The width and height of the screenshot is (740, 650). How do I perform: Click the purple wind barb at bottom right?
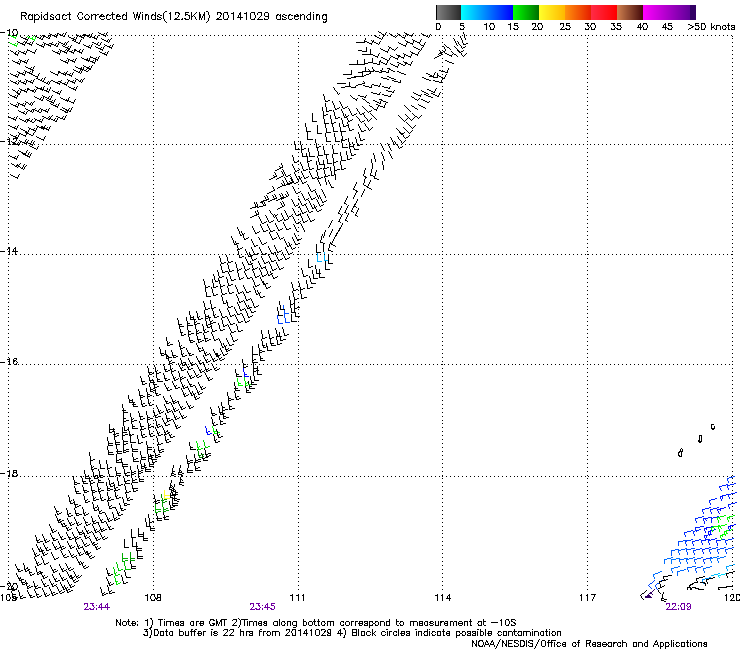coord(649,595)
